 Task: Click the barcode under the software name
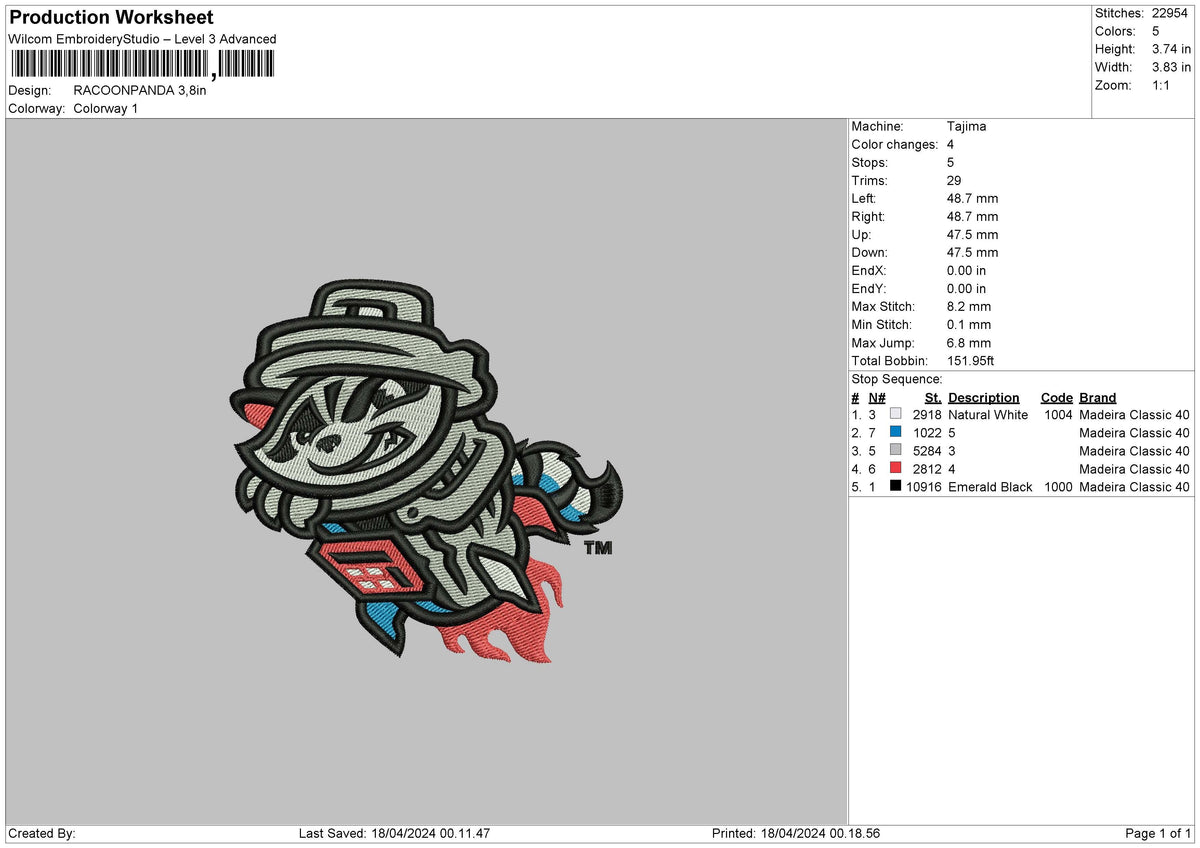[x=141, y=64]
